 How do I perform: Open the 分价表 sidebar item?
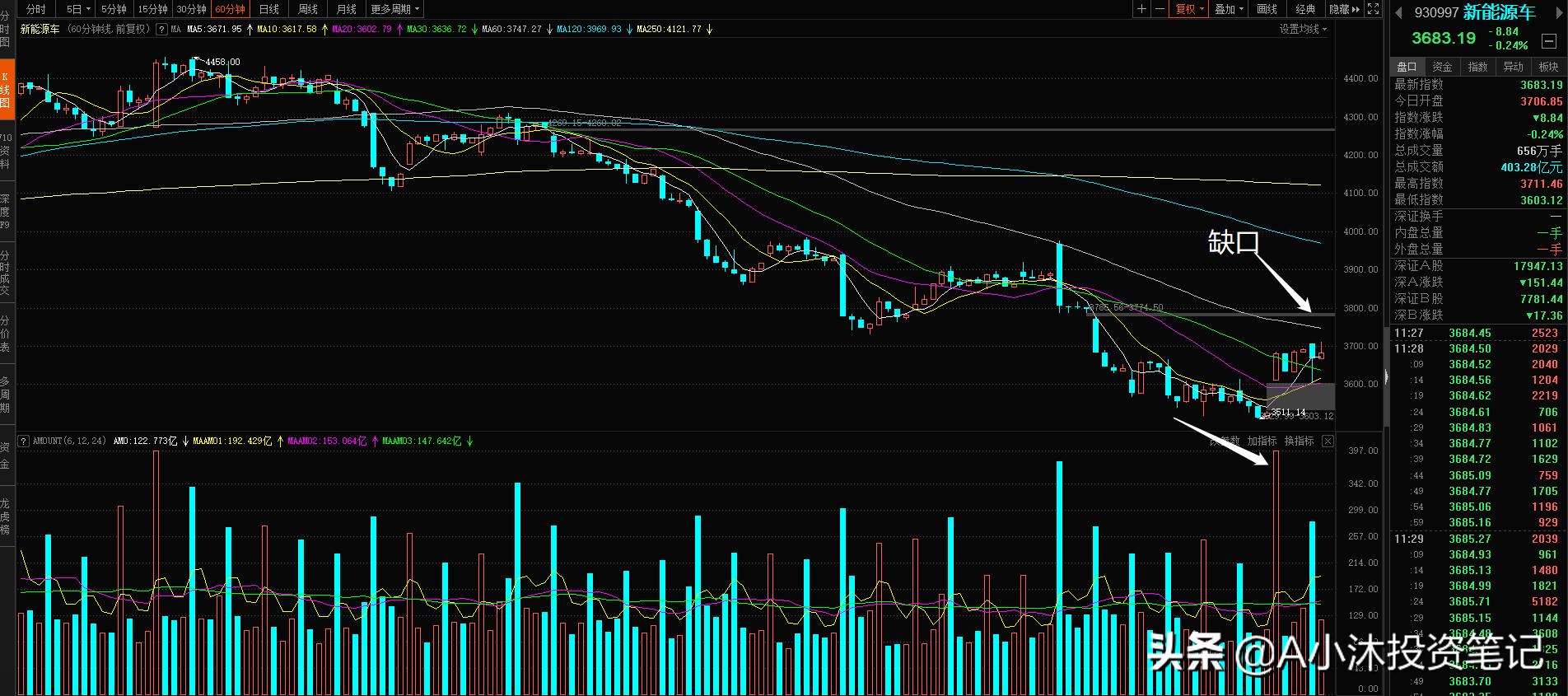tap(7, 333)
